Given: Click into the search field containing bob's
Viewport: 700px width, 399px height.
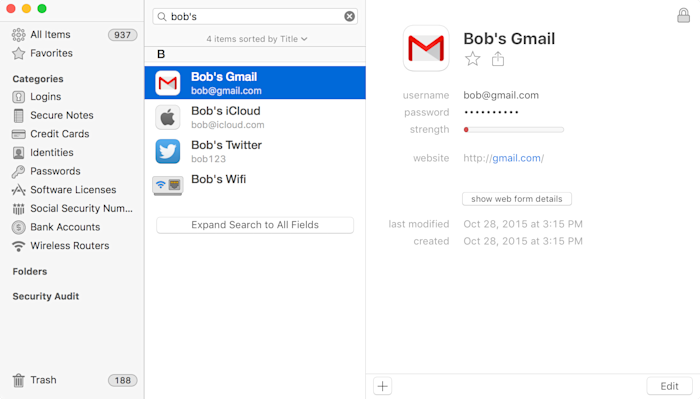Looking at the screenshot, I should coord(254,17).
